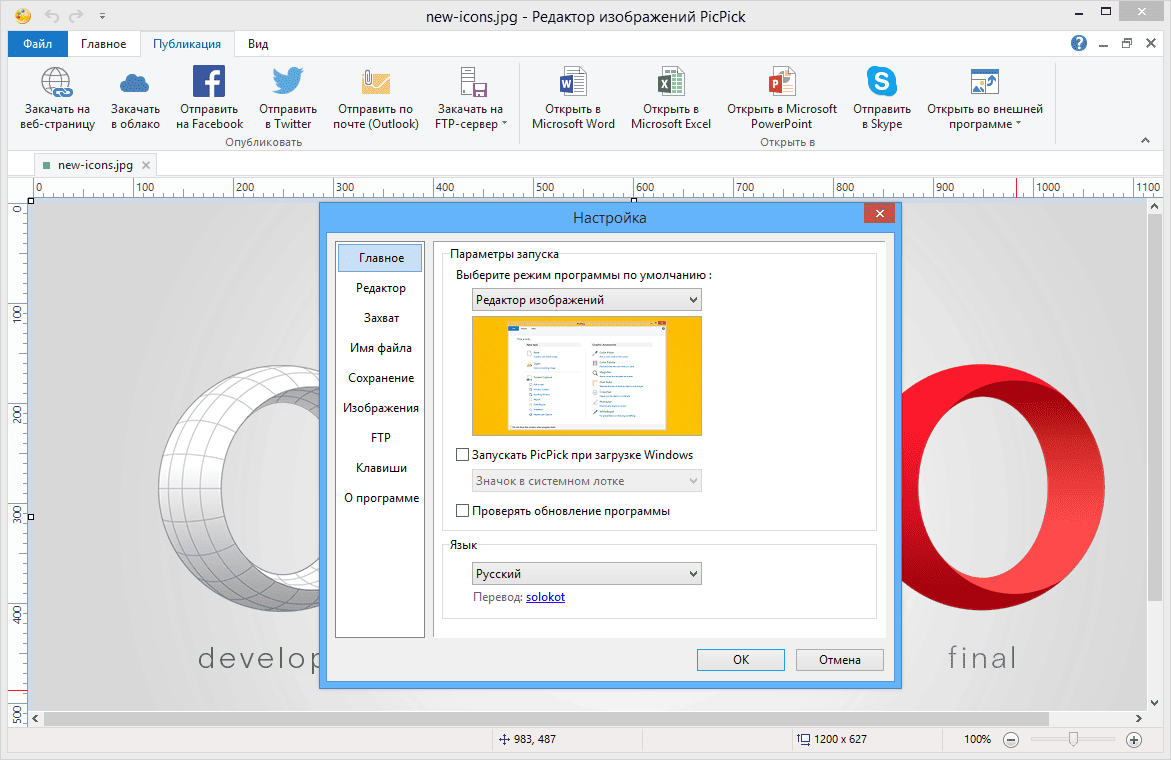Viewport: 1171px width, 760px height.
Task: Confirm settings with the OK button
Action: coord(741,660)
